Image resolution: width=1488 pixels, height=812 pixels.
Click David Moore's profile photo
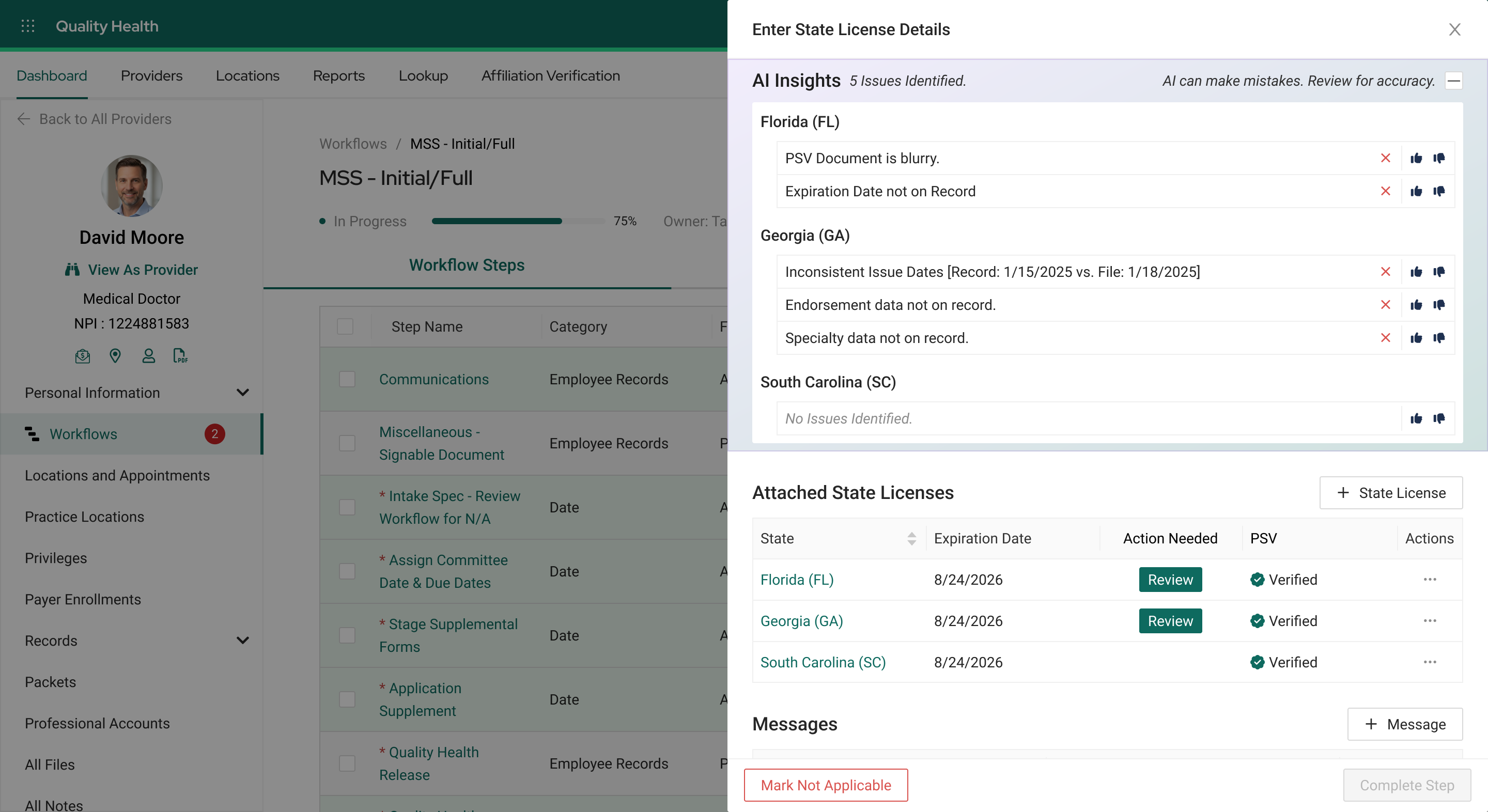pyautogui.click(x=132, y=186)
